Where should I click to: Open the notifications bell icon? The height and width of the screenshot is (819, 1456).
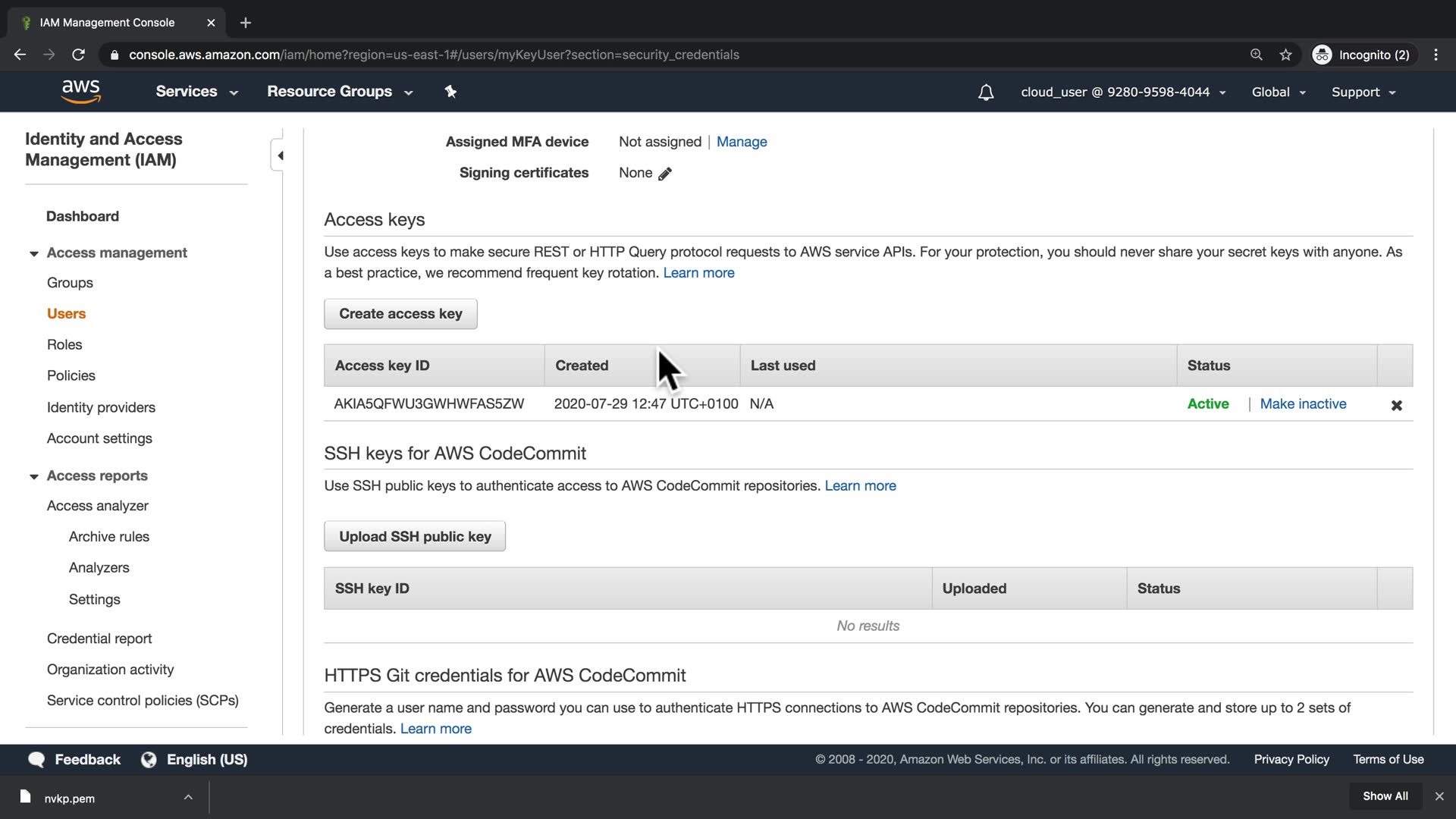point(985,93)
